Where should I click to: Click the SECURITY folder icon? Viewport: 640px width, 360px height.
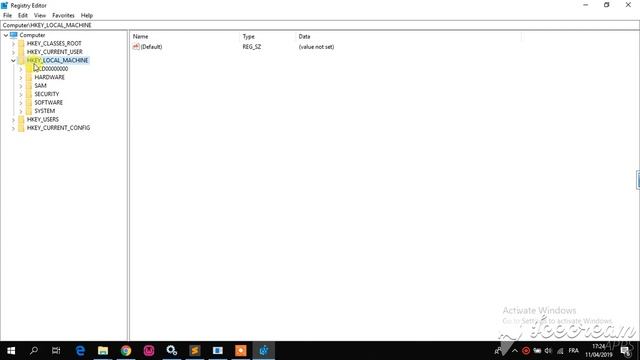[29, 94]
